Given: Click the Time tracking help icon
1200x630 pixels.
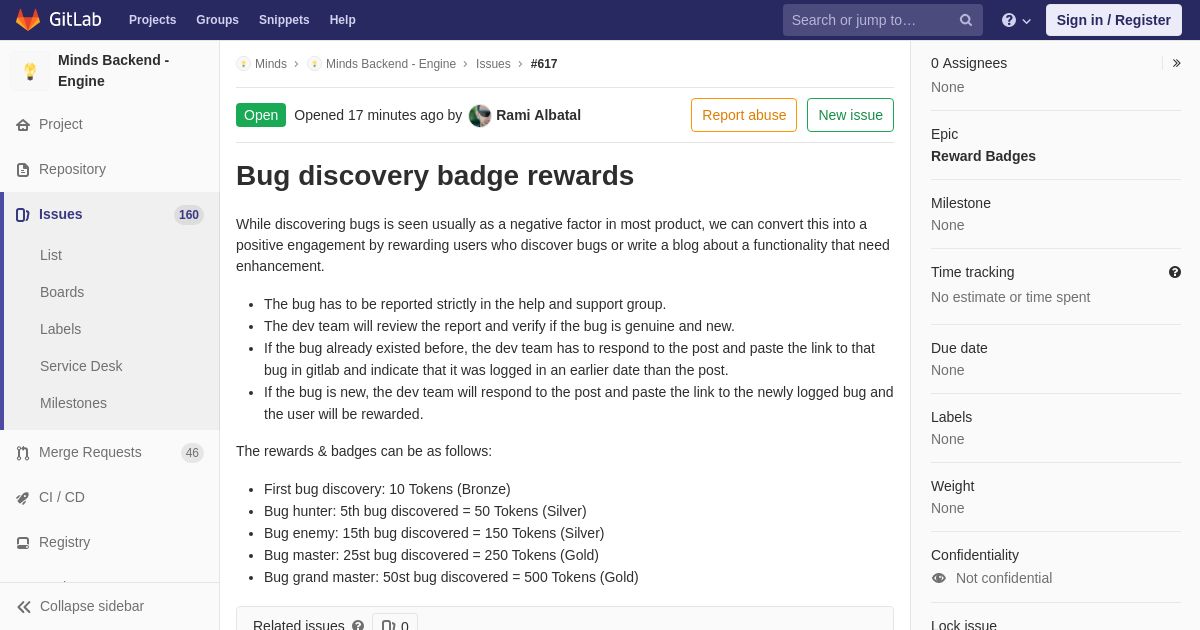Looking at the screenshot, I should coord(1175,272).
